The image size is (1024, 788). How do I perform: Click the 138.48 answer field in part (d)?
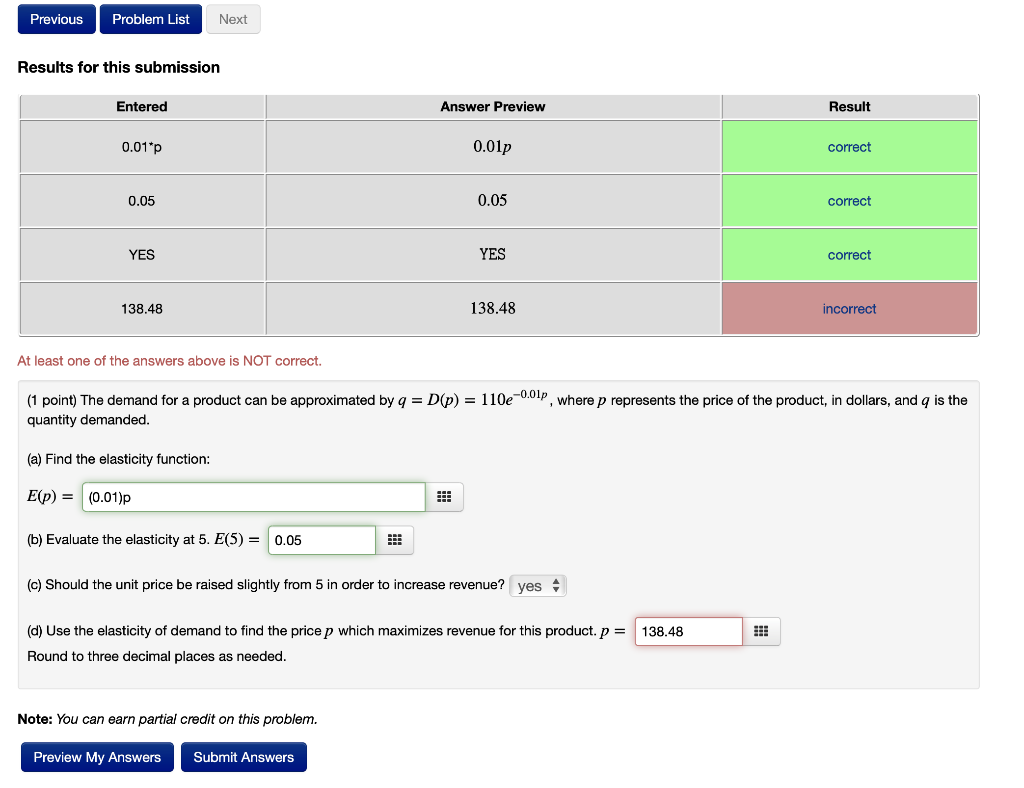click(688, 631)
